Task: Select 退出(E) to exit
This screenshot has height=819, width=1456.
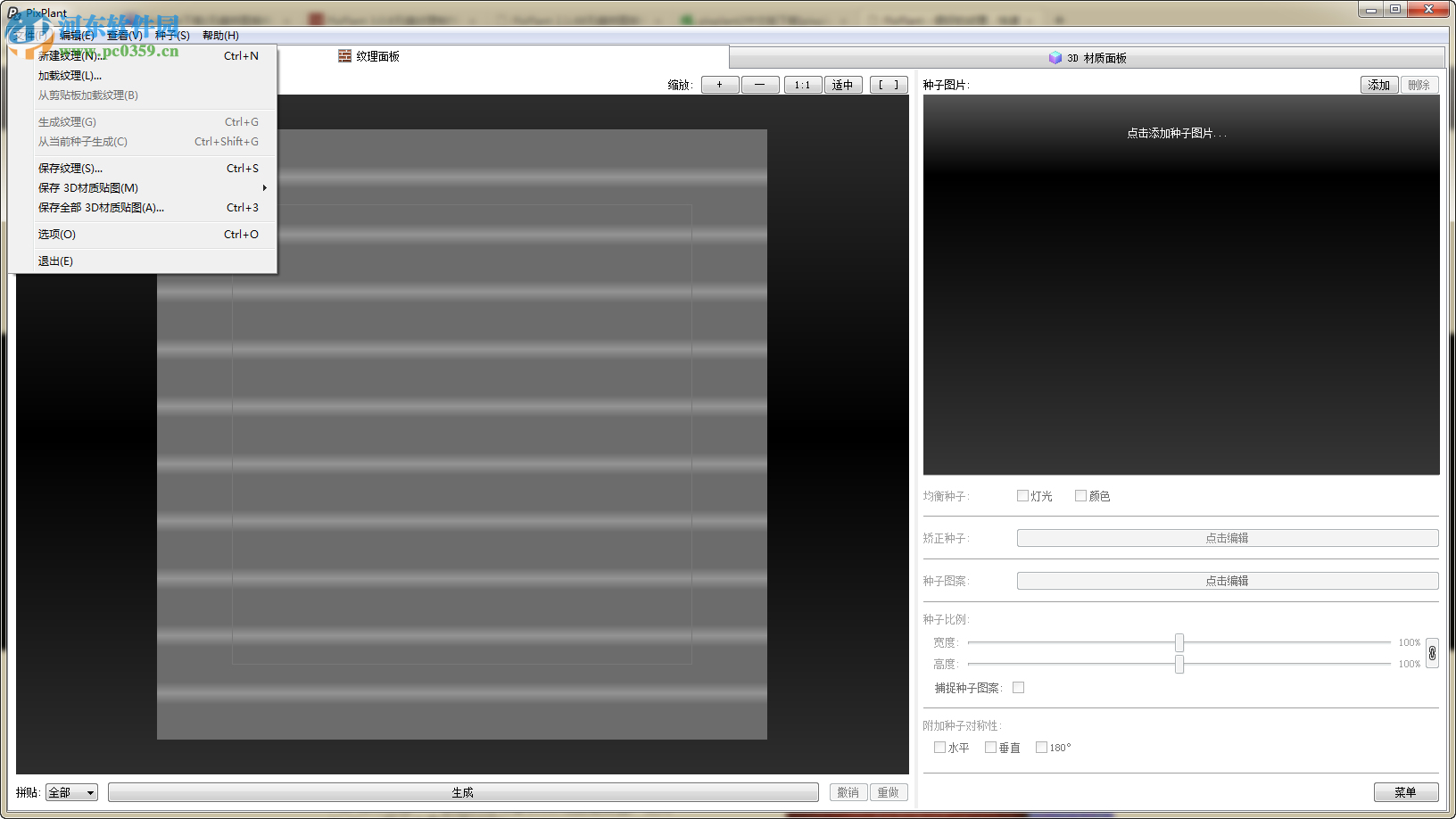Action: pyautogui.click(x=143, y=261)
